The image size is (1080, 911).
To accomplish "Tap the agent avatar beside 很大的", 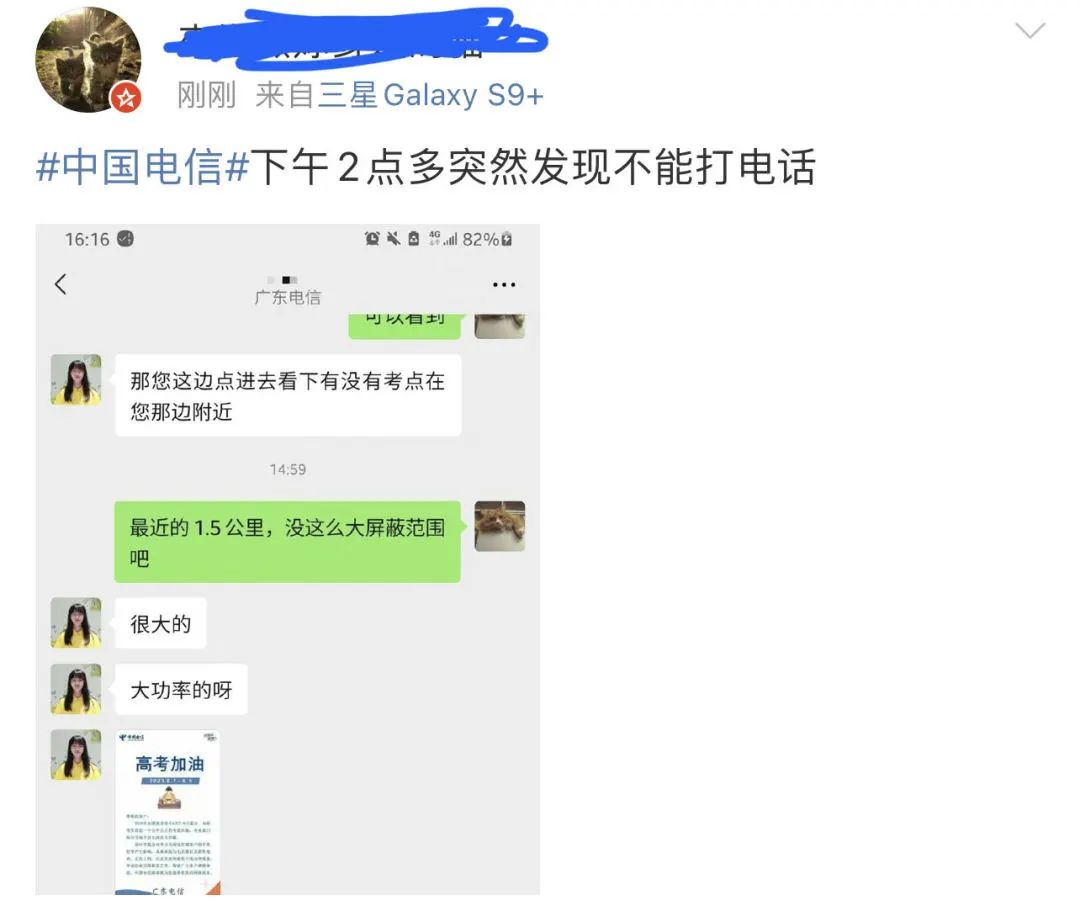I will click(76, 623).
